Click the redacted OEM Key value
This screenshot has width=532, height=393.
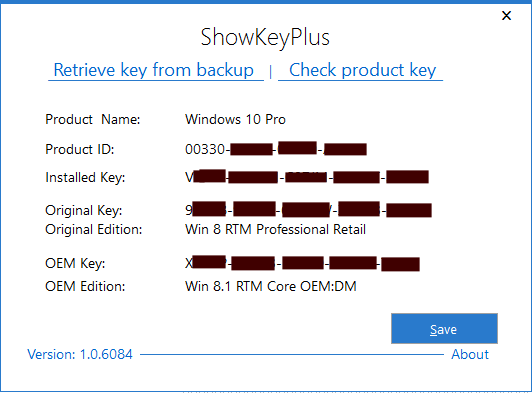click(302, 263)
